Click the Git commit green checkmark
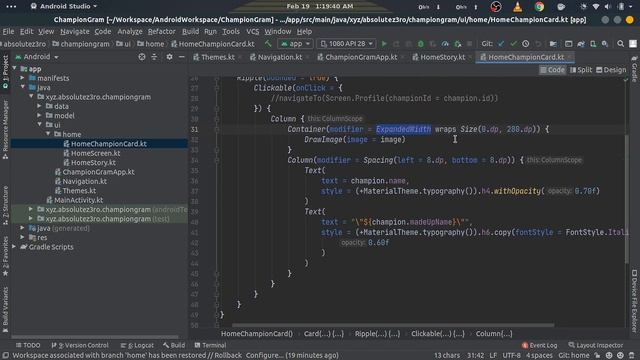The image size is (640, 360). point(513,44)
